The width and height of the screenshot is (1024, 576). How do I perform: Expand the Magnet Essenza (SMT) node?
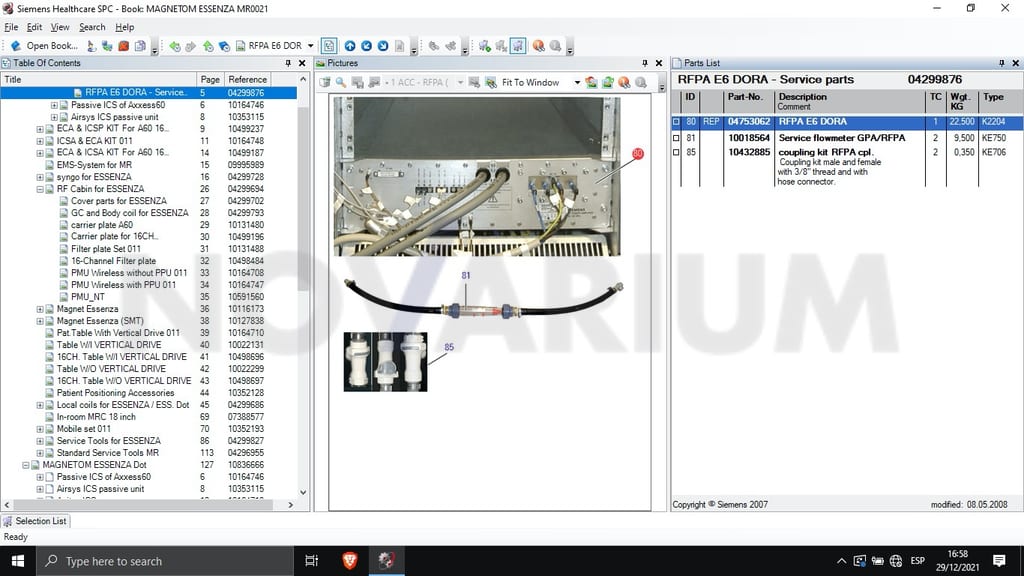coord(40,321)
